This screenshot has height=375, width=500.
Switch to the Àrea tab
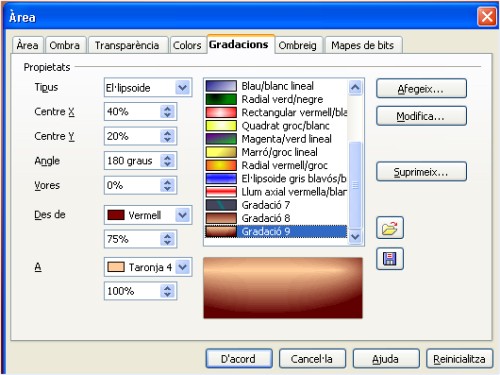[x=27, y=45]
